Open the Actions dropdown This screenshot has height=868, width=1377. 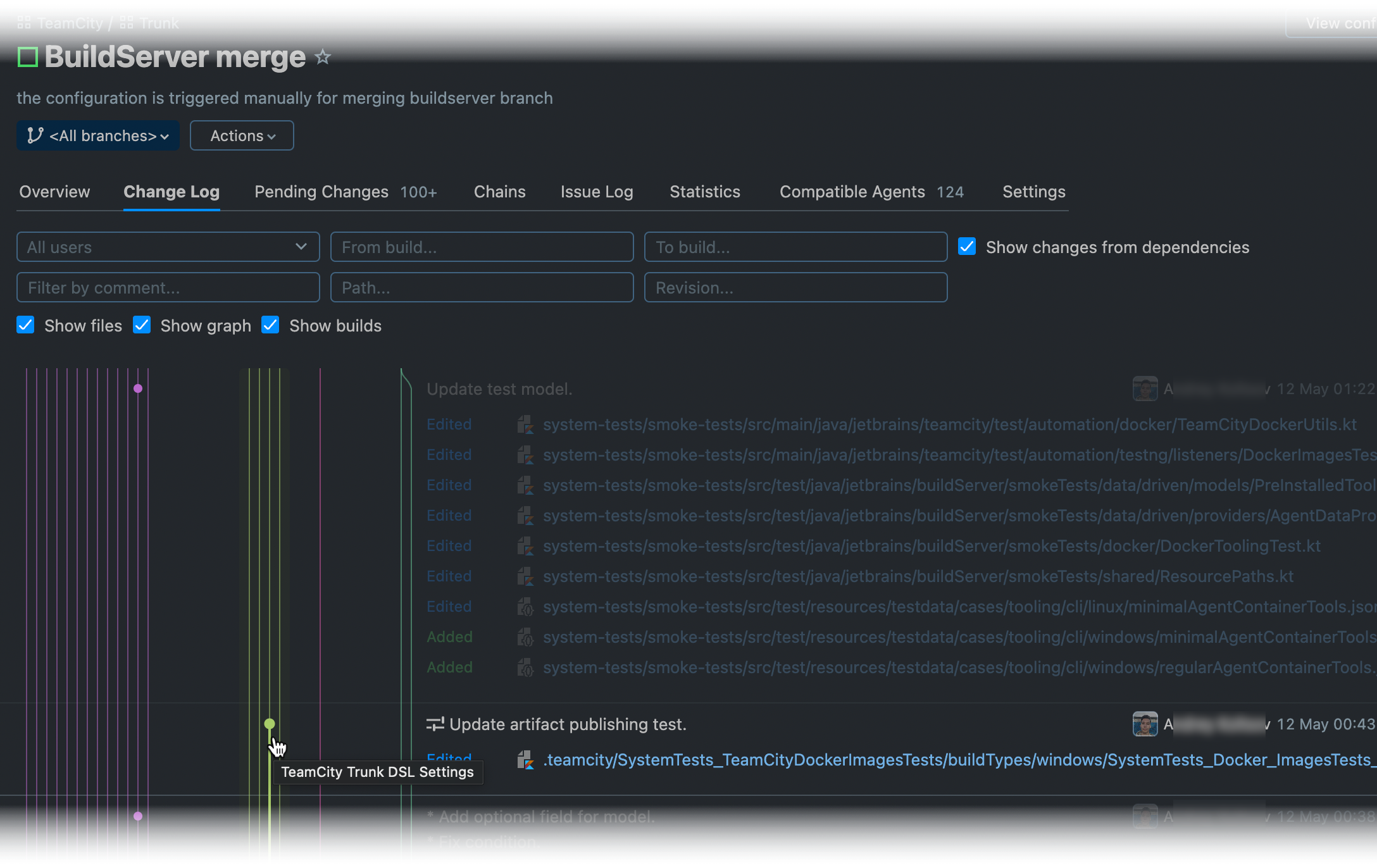click(241, 135)
